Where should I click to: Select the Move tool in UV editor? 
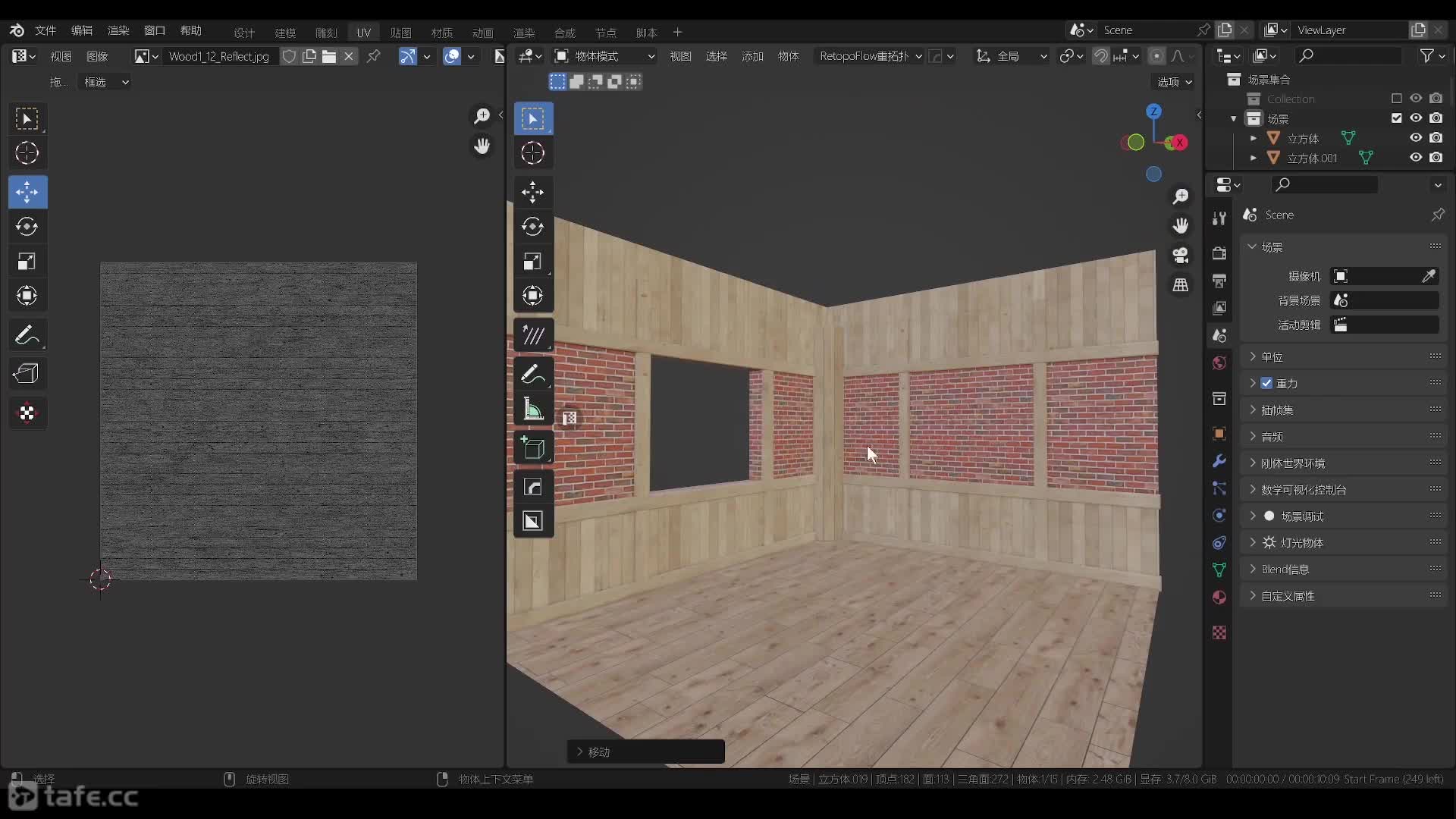(27, 192)
